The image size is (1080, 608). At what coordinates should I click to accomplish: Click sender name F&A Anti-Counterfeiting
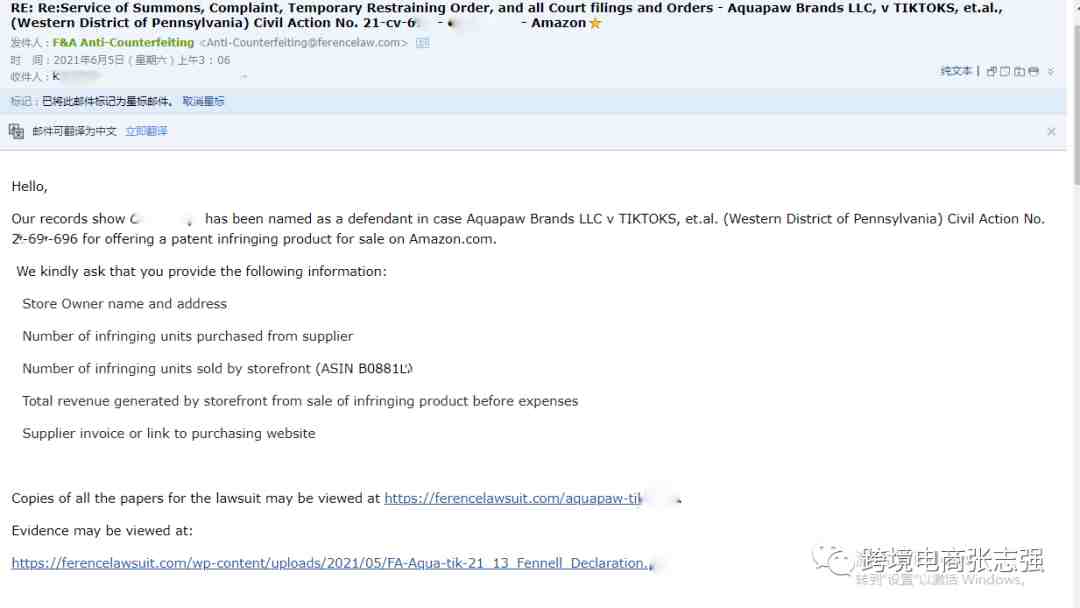[x=123, y=43]
